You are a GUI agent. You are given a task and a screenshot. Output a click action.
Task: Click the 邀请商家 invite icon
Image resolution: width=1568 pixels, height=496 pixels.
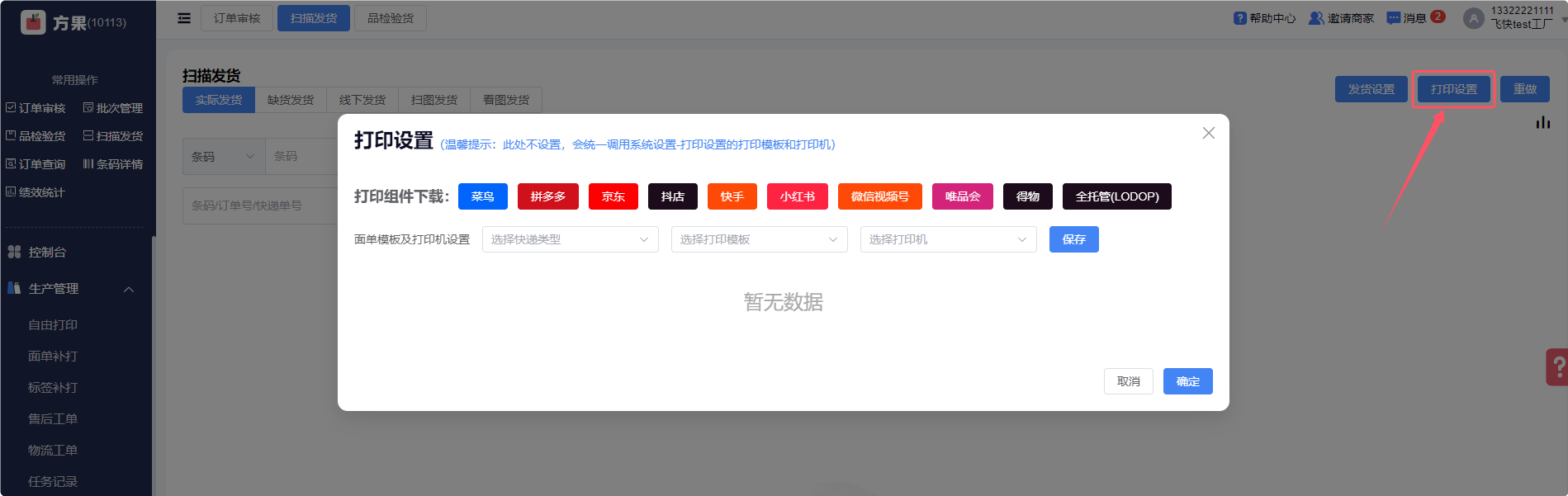pyautogui.click(x=1316, y=18)
